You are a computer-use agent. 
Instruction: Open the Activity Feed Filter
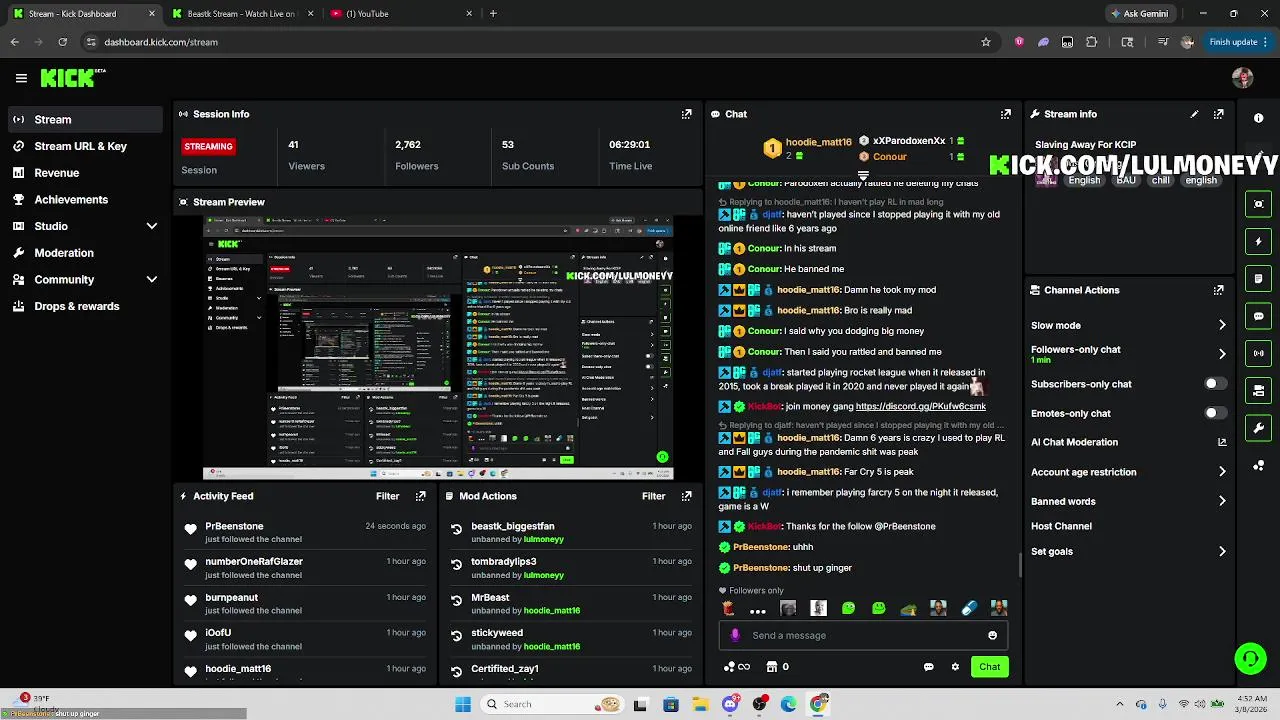[387, 496]
